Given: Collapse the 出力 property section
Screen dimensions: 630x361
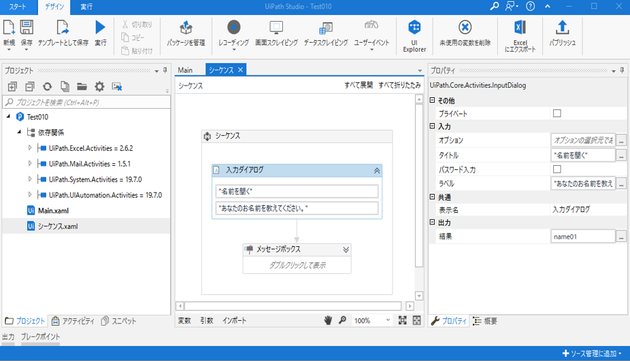Looking at the screenshot, I should click(433, 222).
